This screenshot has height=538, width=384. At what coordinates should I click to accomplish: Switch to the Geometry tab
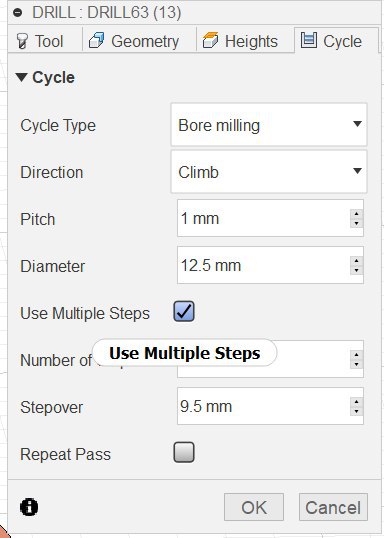[139, 40]
